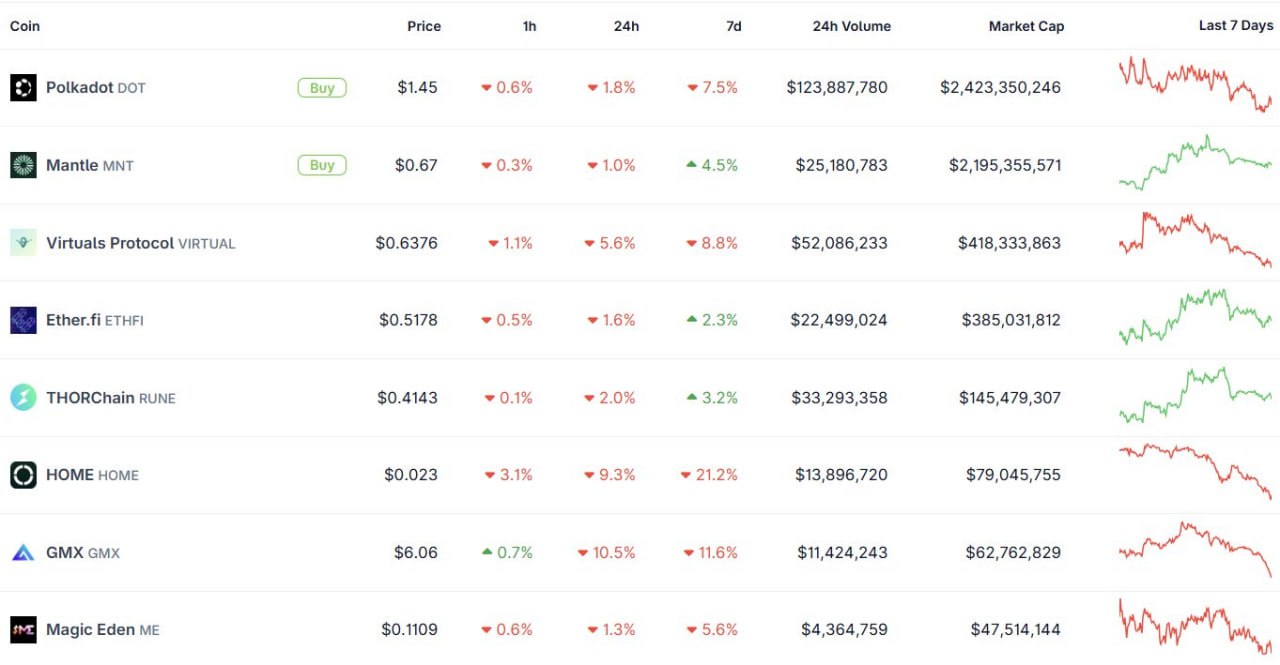Sort by the Price column header

(x=424, y=26)
